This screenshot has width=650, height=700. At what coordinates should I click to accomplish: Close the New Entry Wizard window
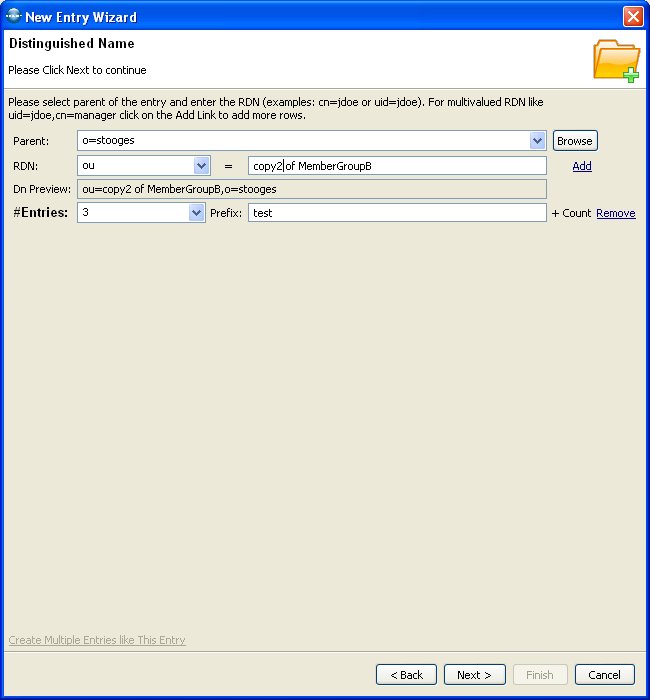(x=632, y=16)
